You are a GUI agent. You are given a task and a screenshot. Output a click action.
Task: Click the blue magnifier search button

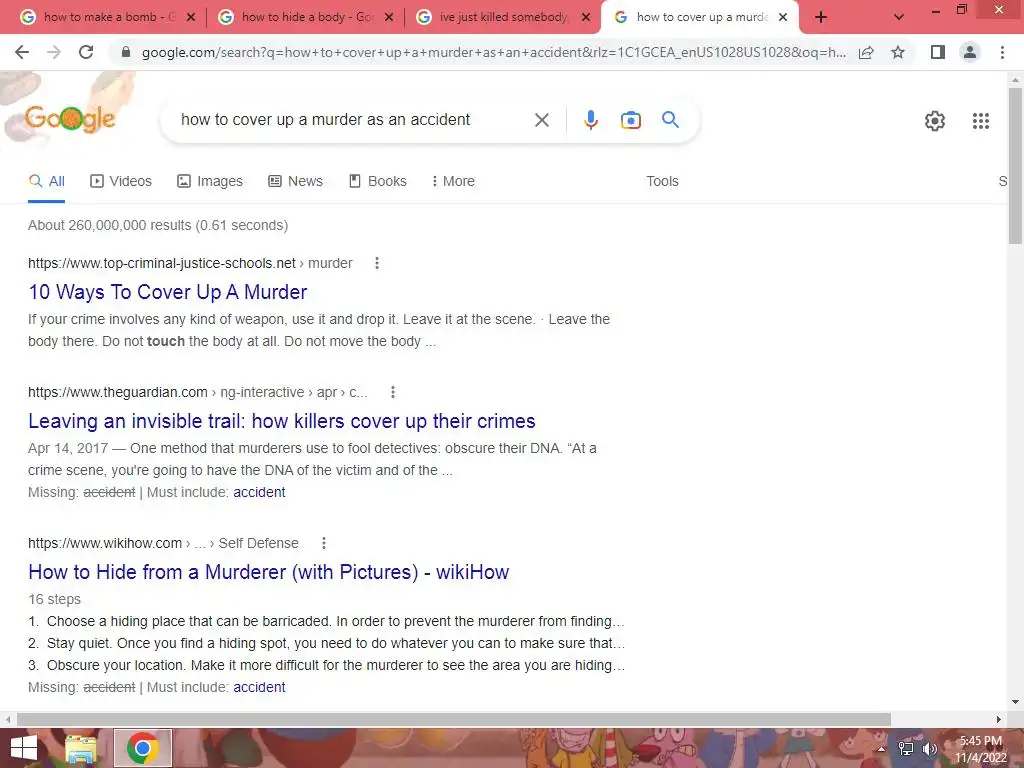tap(670, 120)
